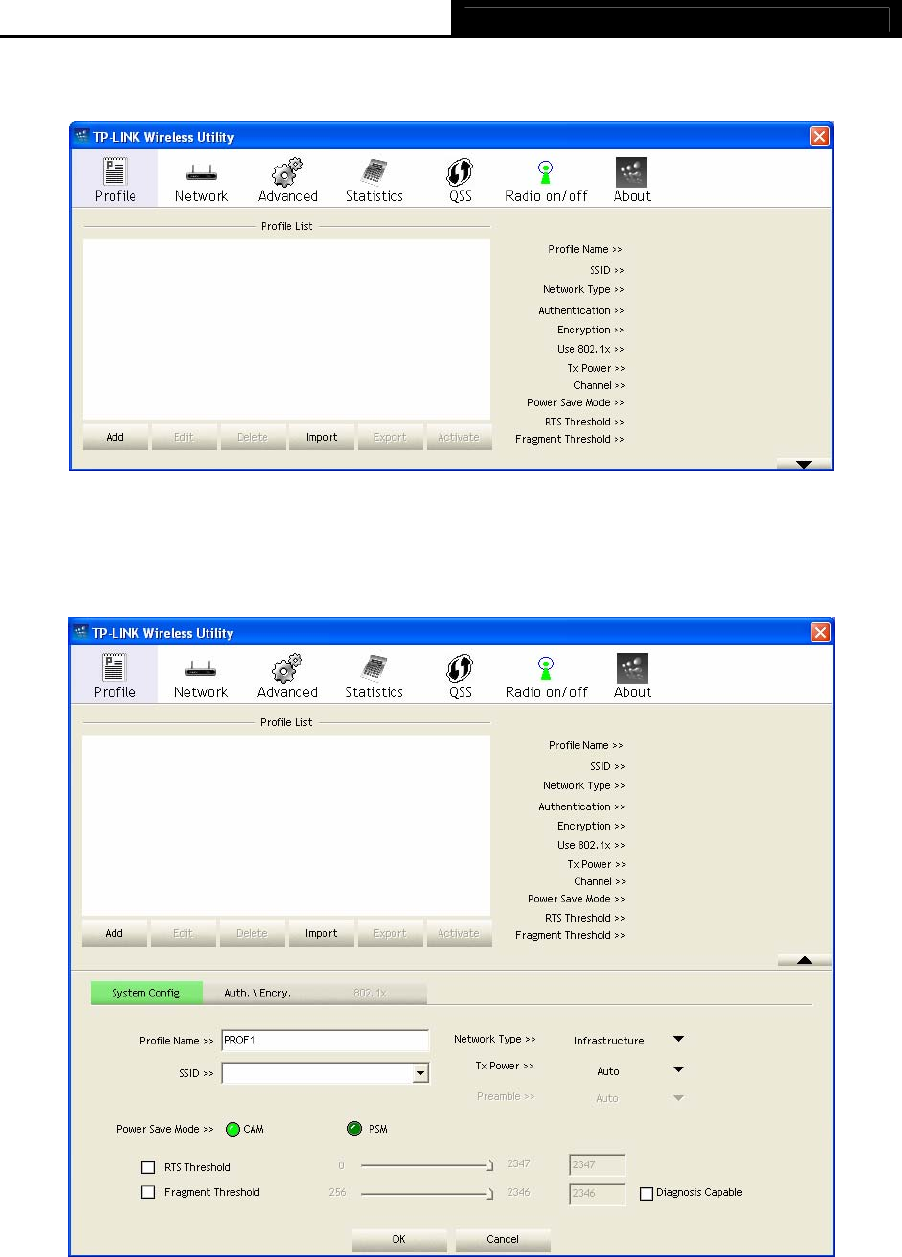The width and height of the screenshot is (902, 1257).
Task: Click Add button in lower window
Action: (x=115, y=933)
